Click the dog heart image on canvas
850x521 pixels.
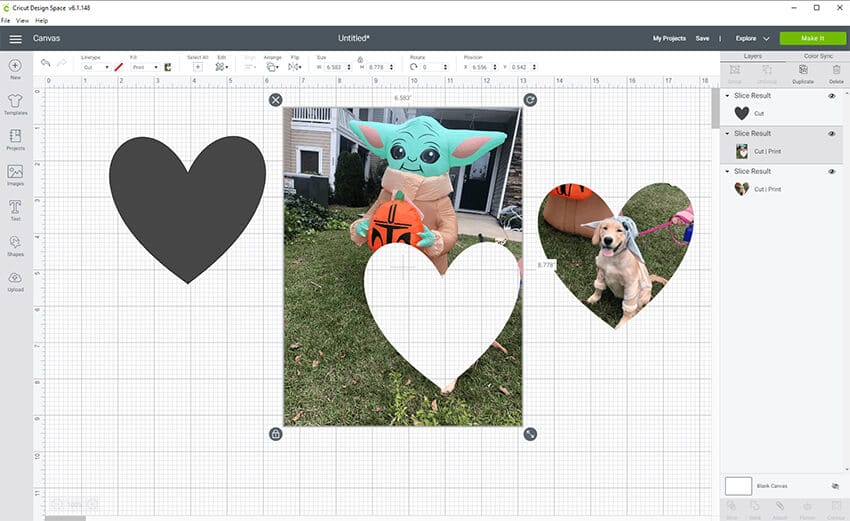[x=616, y=255]
